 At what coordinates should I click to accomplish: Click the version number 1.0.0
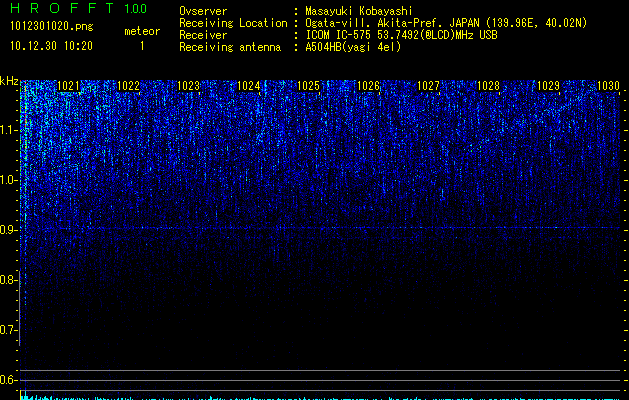(136, 9)
